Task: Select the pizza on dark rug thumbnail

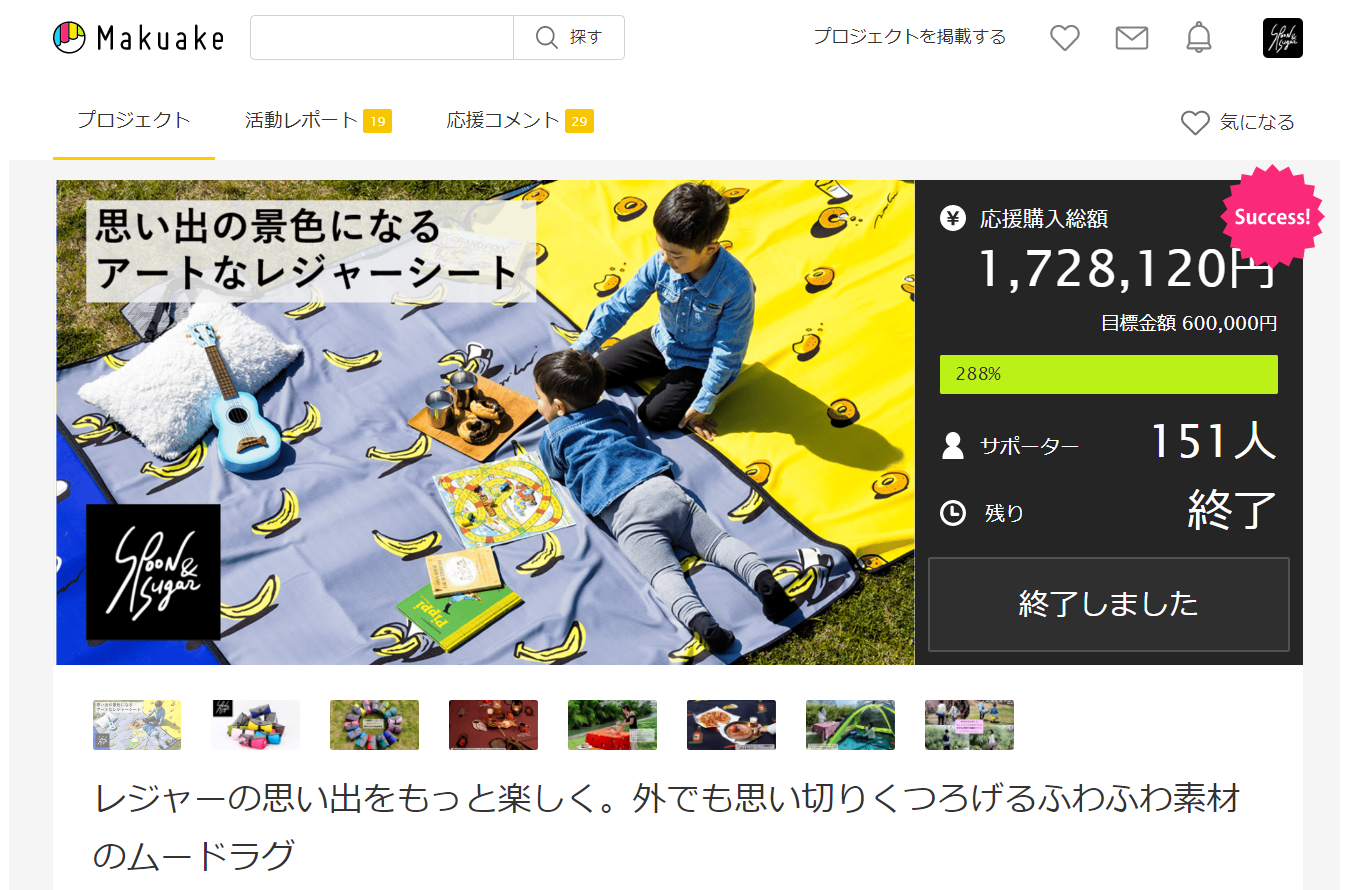Action: click(x=731, y=725)
